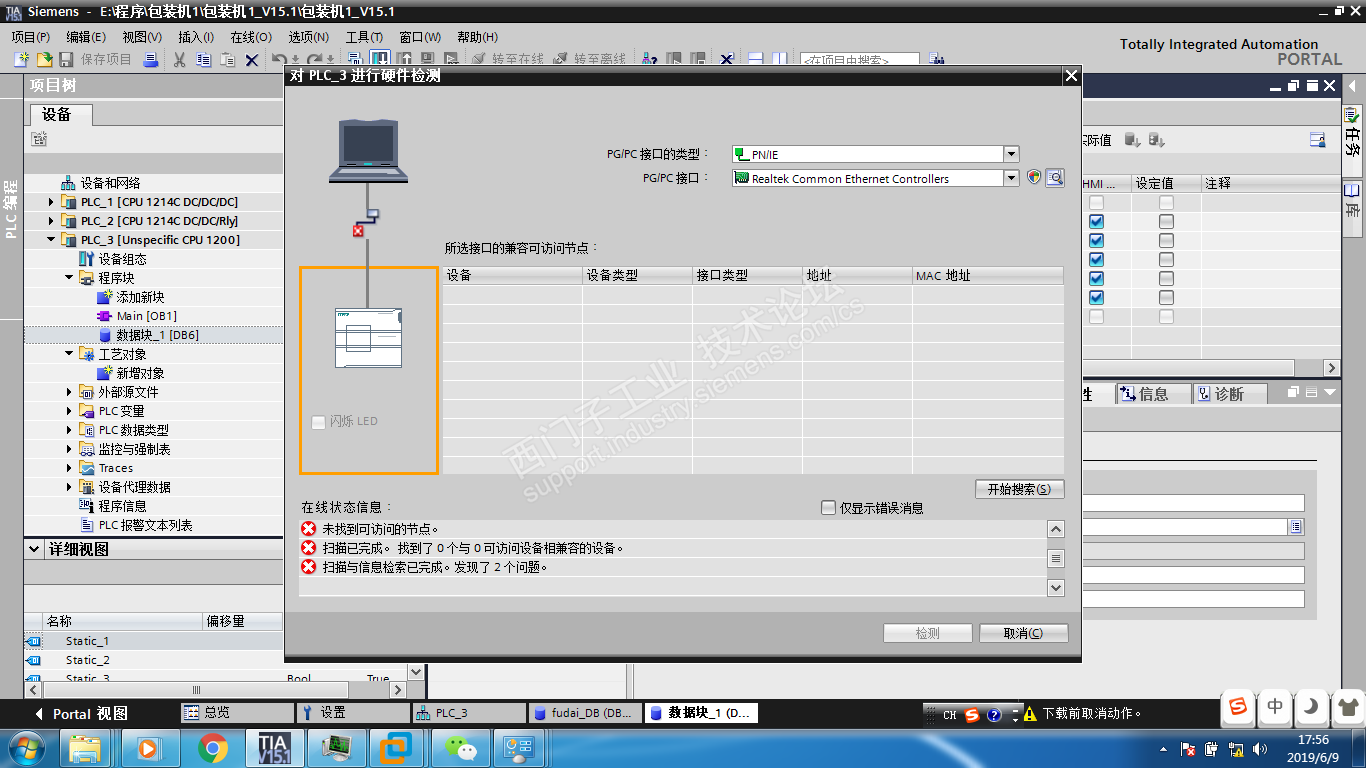Viewport: 1366px width, 768px height.
Task: Open the 总览 editor tab
Action: (236, 713)
